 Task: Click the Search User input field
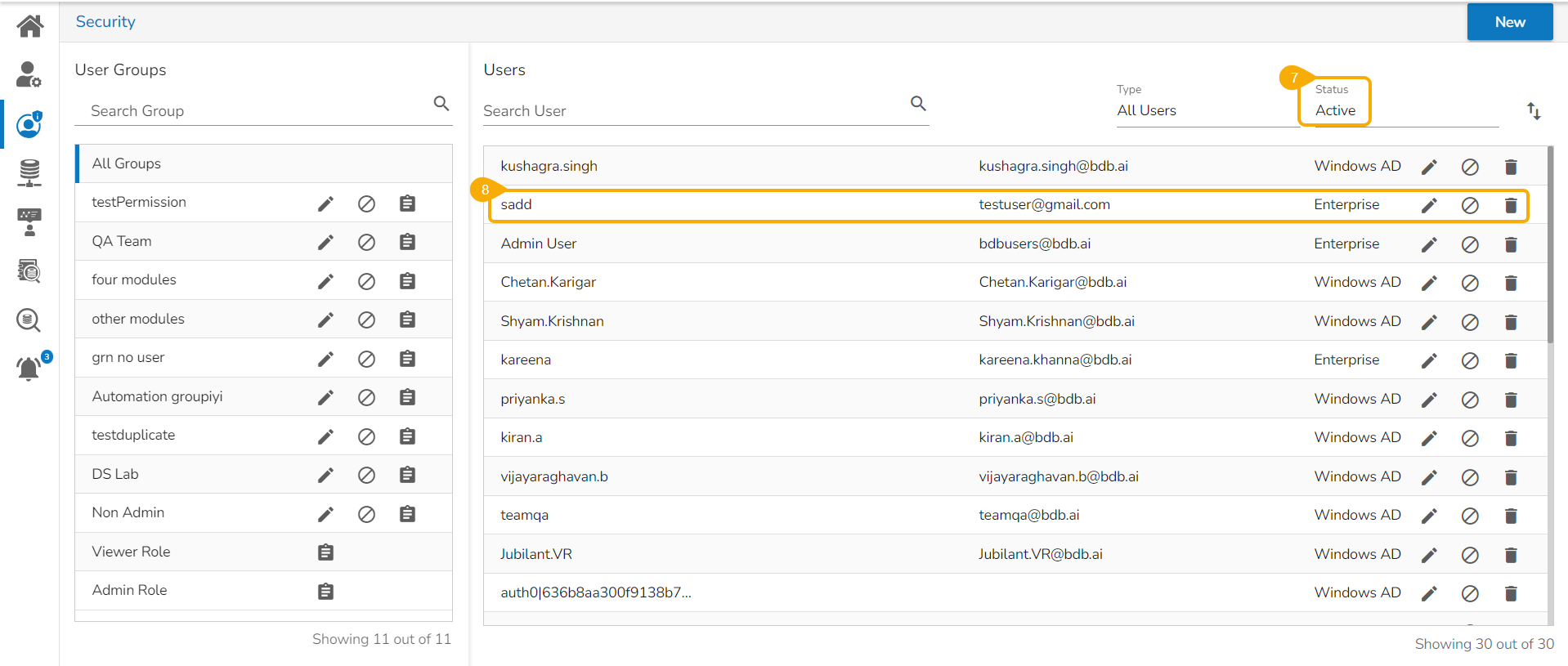pyautogui.click(x=693, y=111)
